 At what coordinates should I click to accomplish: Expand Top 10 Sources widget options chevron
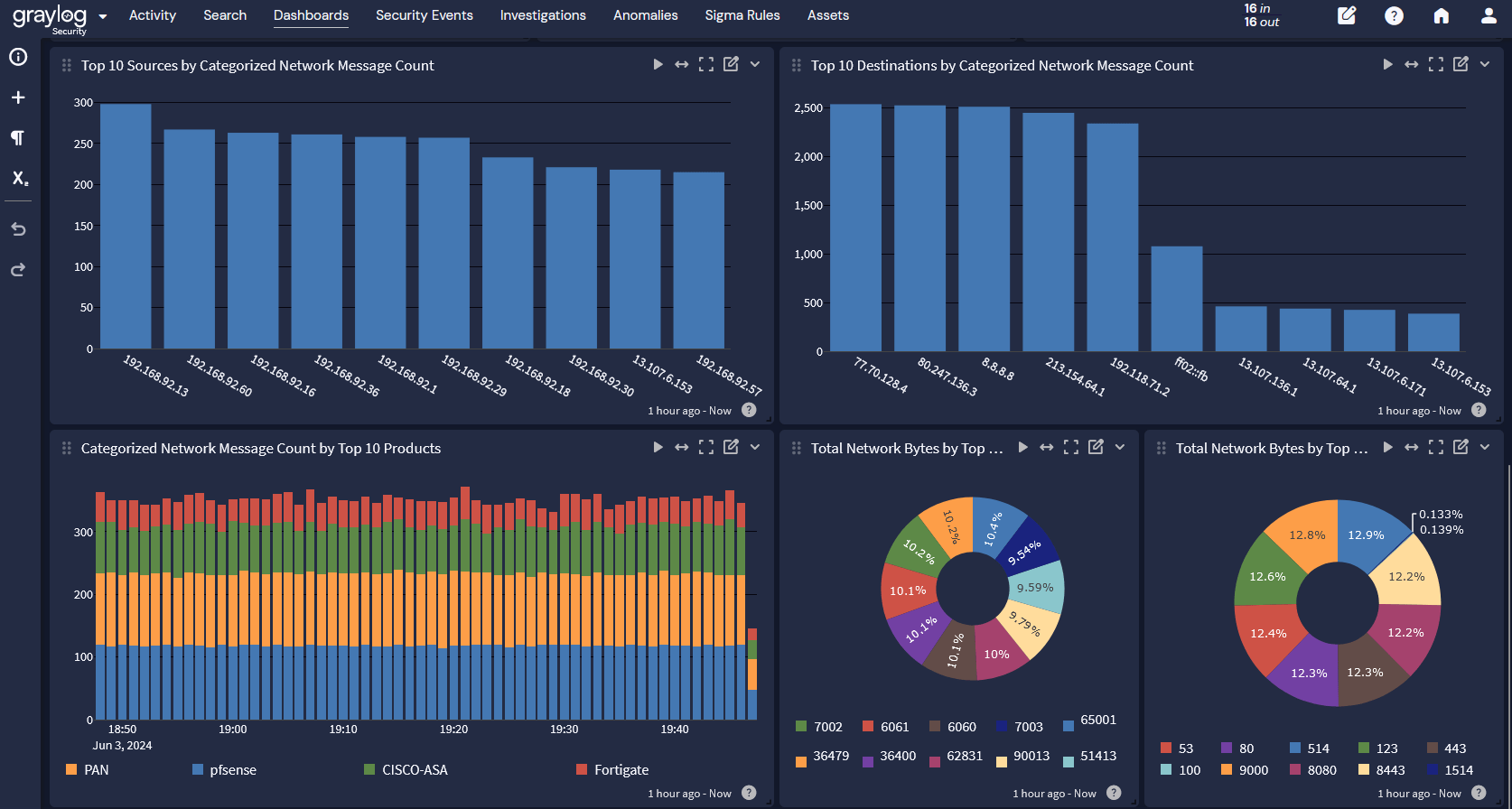coord(755,64)
